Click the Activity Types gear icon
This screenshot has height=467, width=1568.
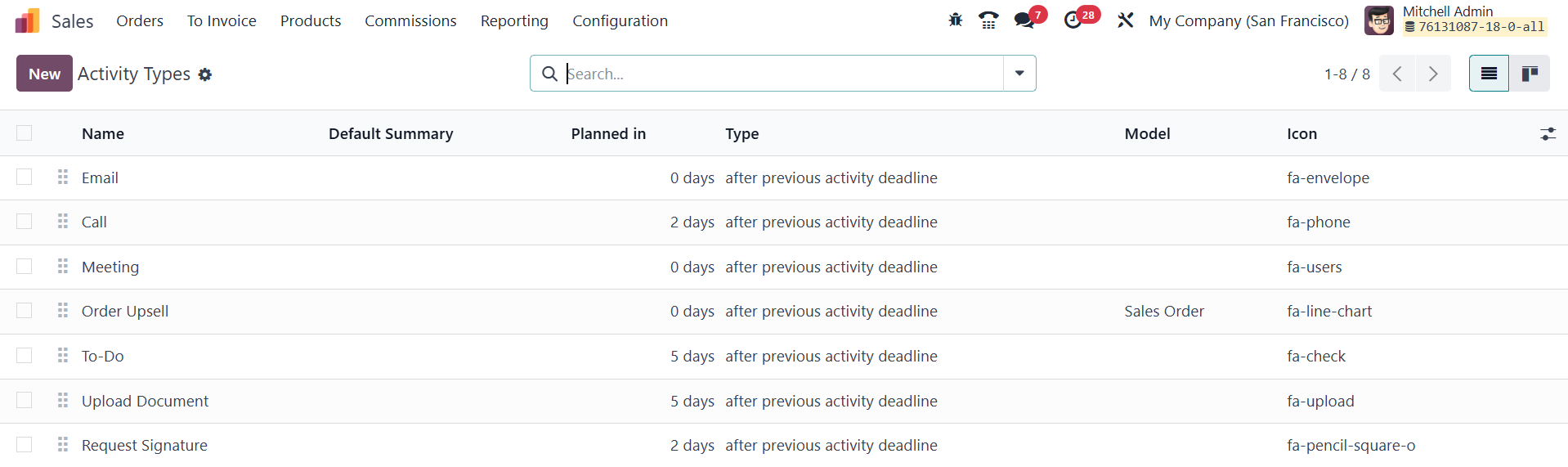point(205,74)
